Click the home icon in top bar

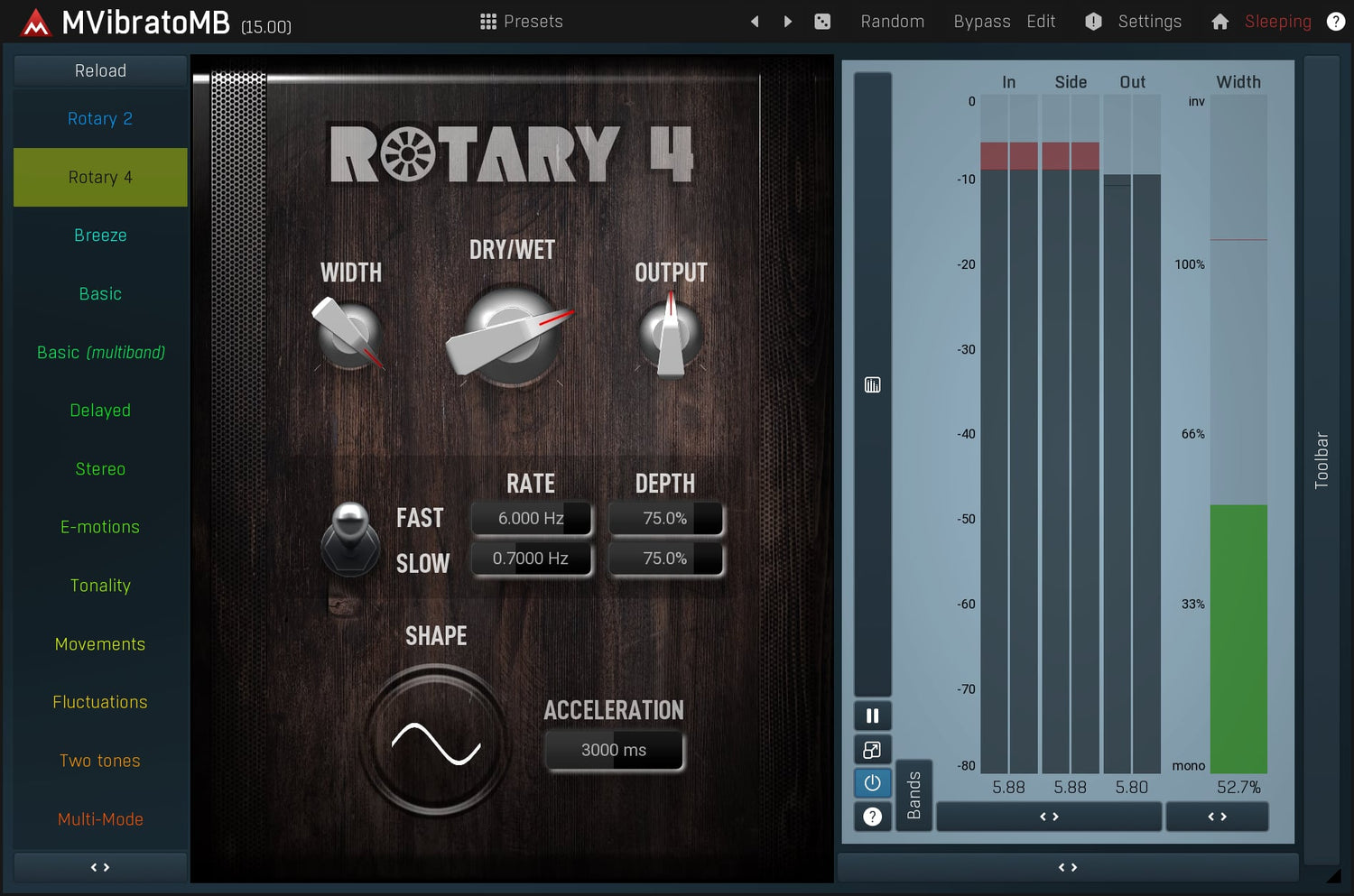click(x=1220, y=22)
